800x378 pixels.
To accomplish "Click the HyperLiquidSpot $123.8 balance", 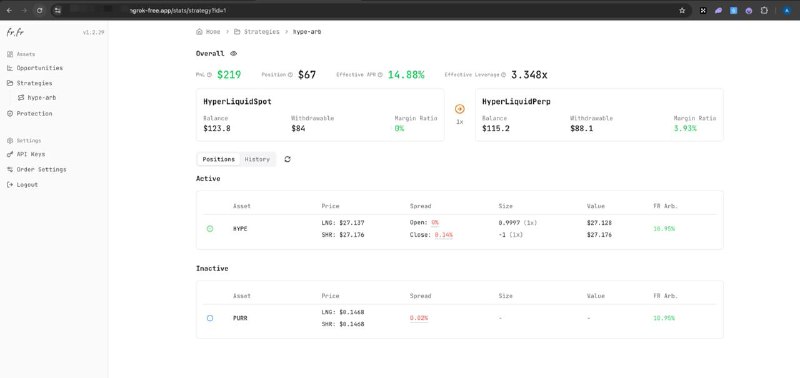I will click(217, 129).
